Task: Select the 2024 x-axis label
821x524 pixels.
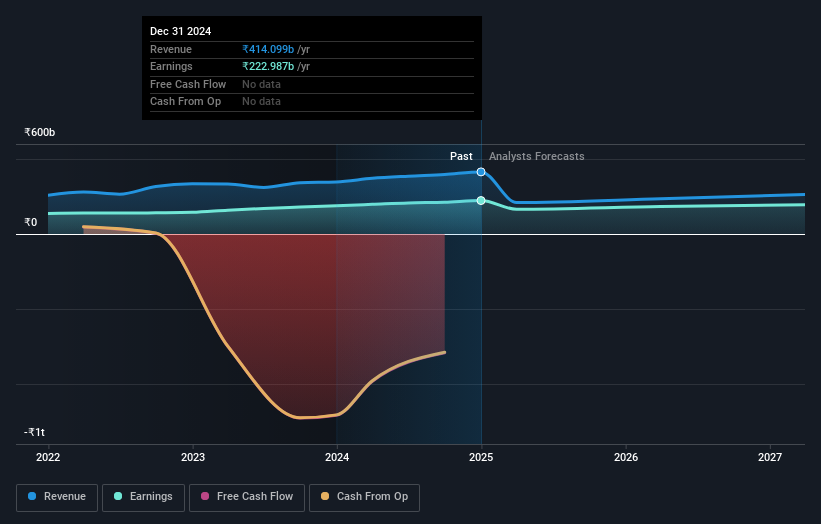Action: click(337, 458)
